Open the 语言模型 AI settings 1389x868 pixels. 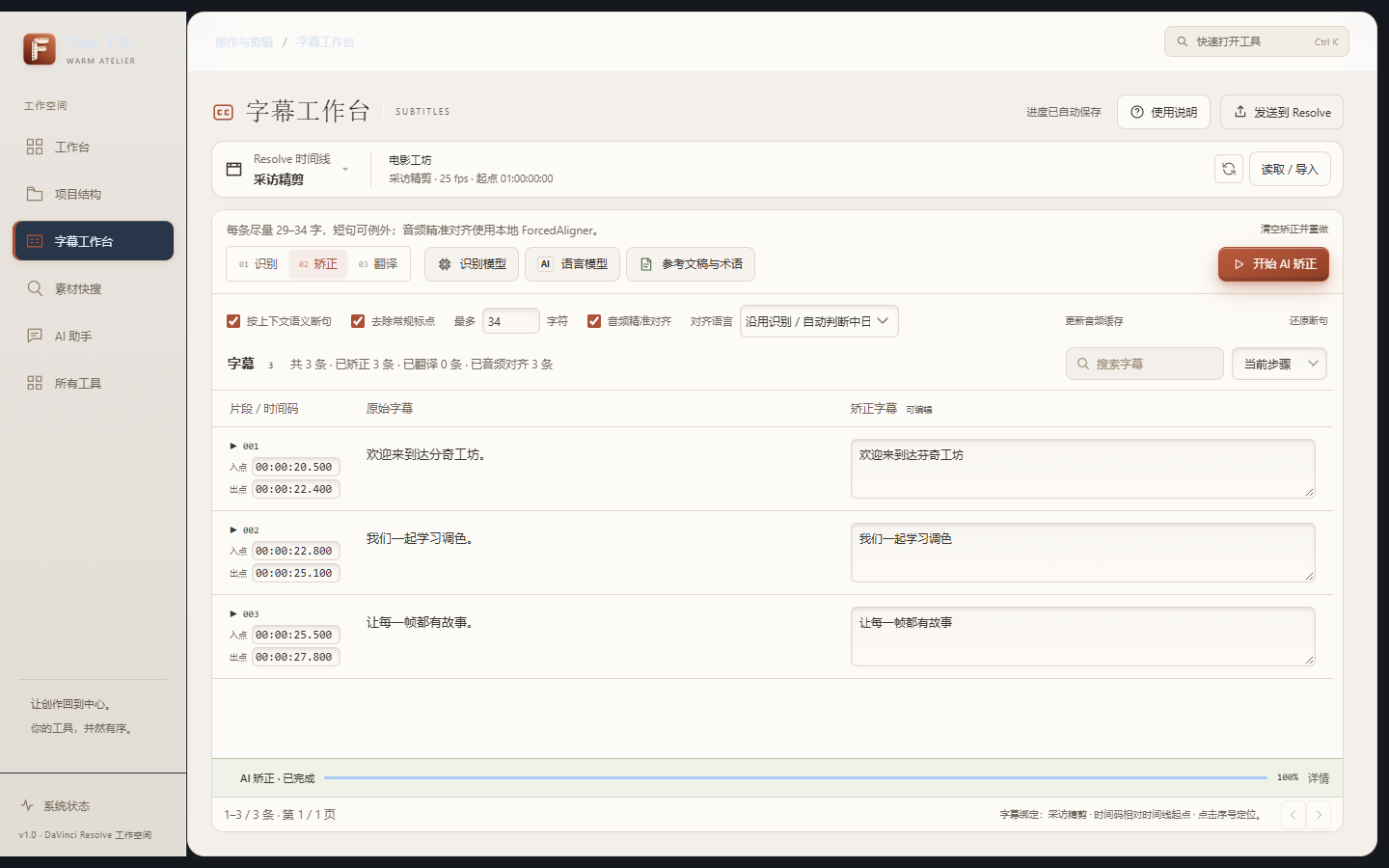click(572, 264)
